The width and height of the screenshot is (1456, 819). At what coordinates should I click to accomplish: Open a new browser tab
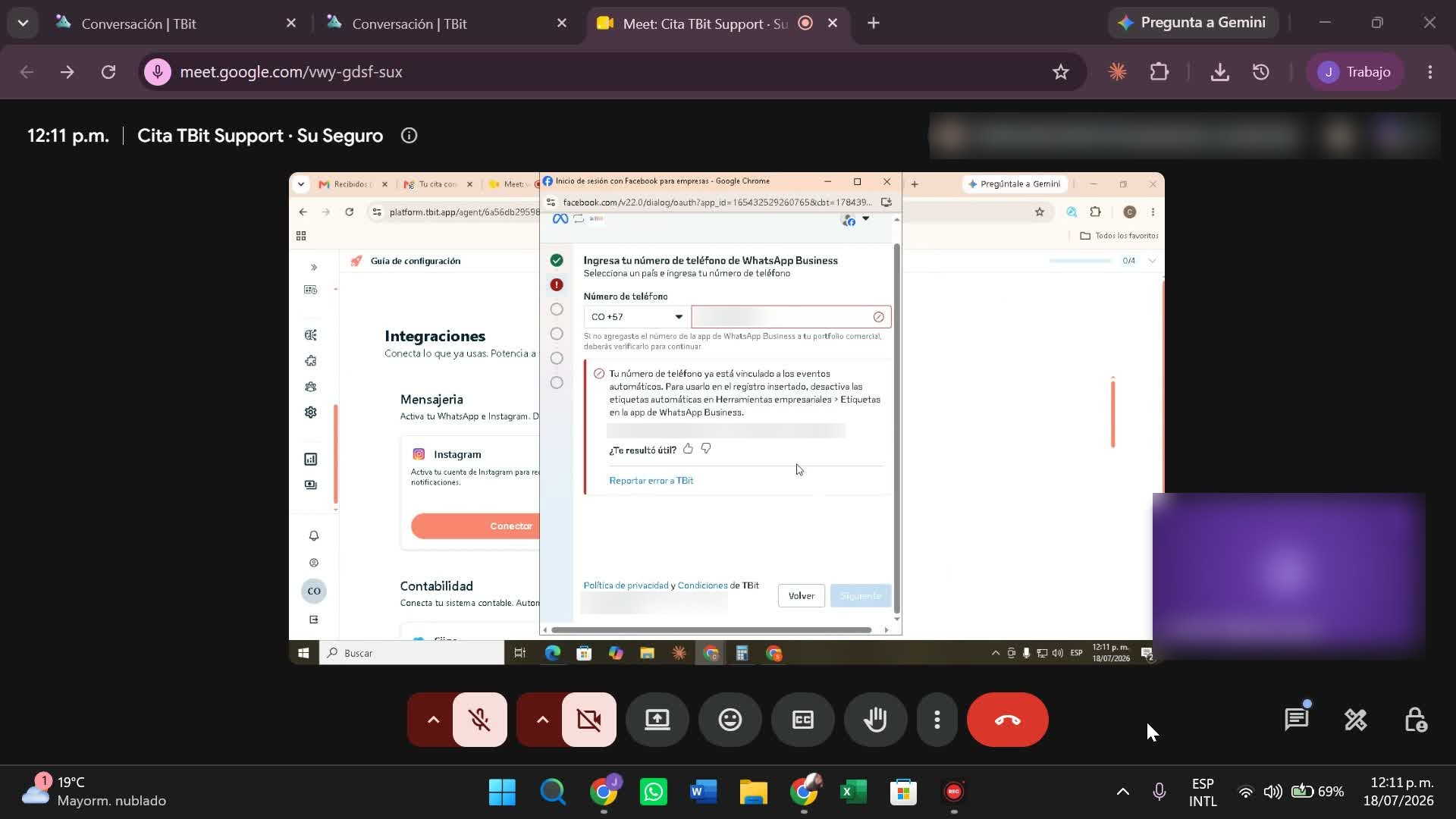[874, 24]
